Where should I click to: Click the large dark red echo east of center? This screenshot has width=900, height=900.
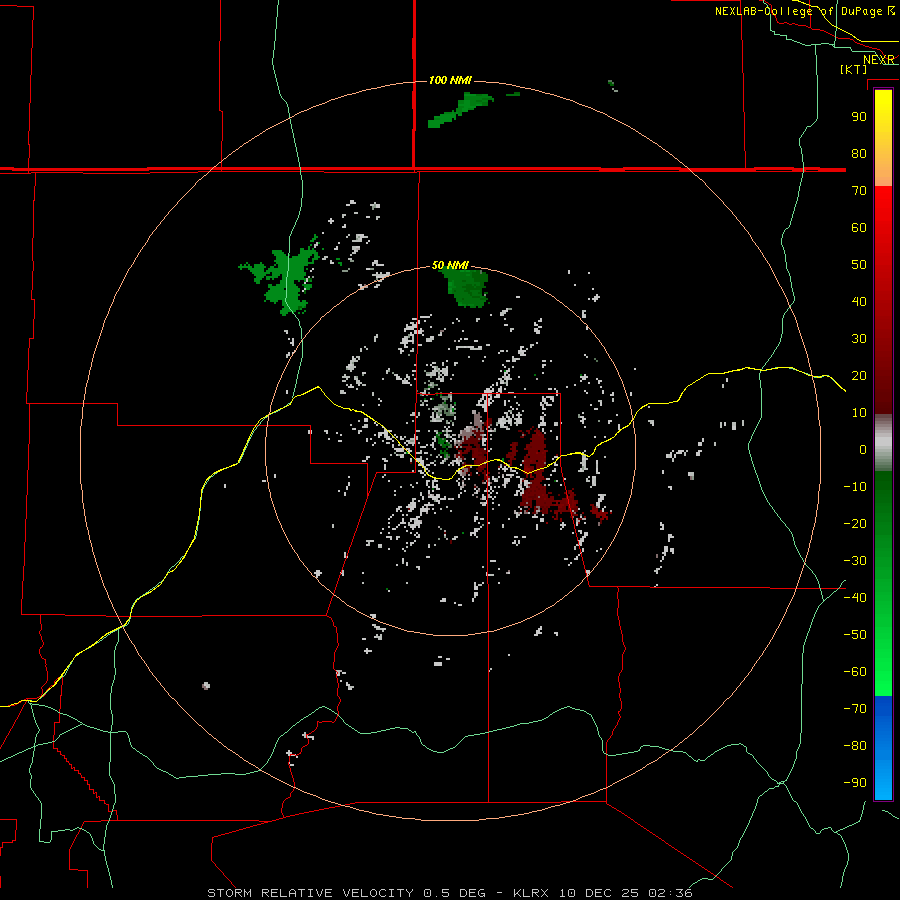coord(534,476)
